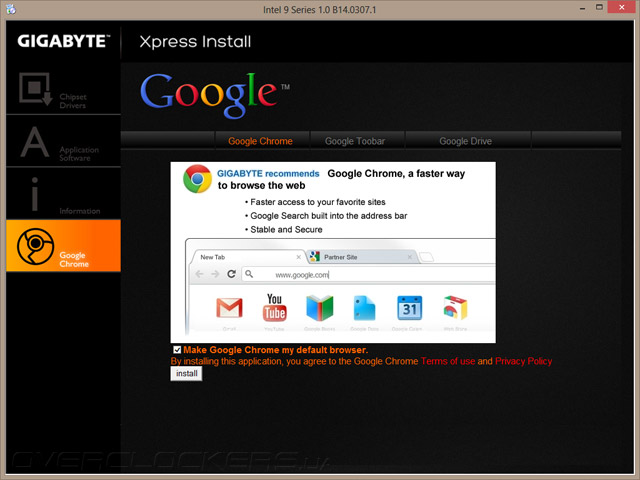The image size is (640, 480).
Task: Close the Partner Site preview tab
Action: [x=409, y=257]
